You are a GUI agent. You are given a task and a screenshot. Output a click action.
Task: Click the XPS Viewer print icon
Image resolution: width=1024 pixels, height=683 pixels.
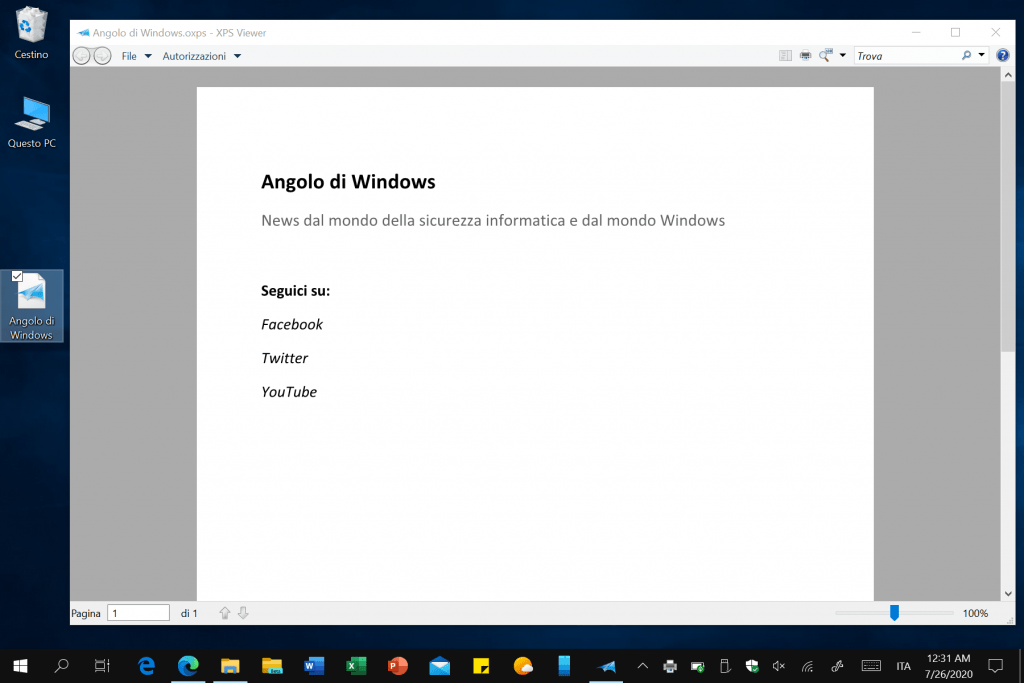pyautogui.click(x=805, y=56)
